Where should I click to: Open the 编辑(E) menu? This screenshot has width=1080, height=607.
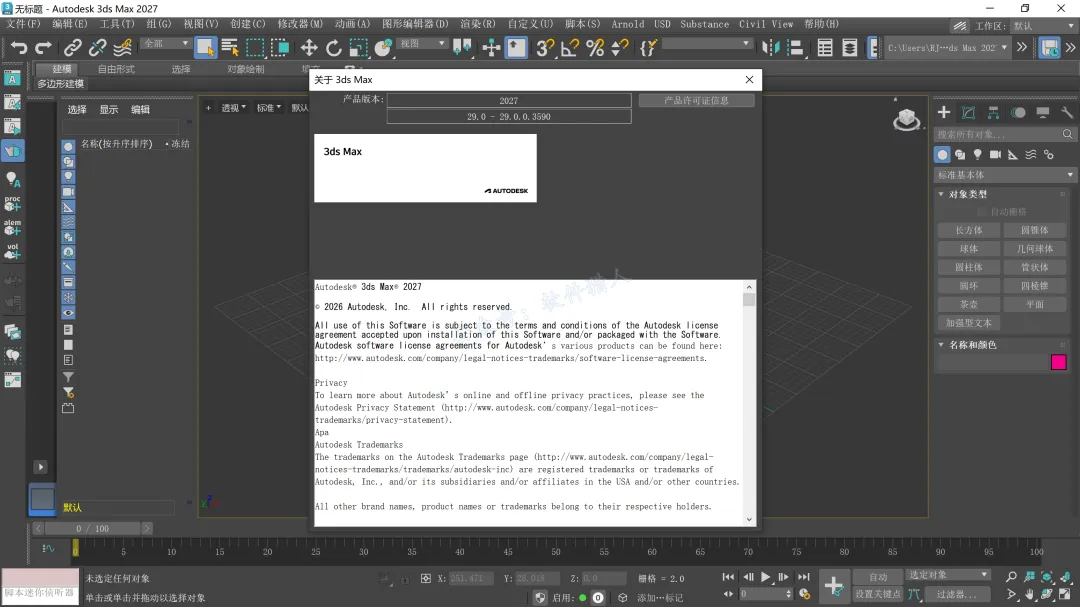pos(70,24)
